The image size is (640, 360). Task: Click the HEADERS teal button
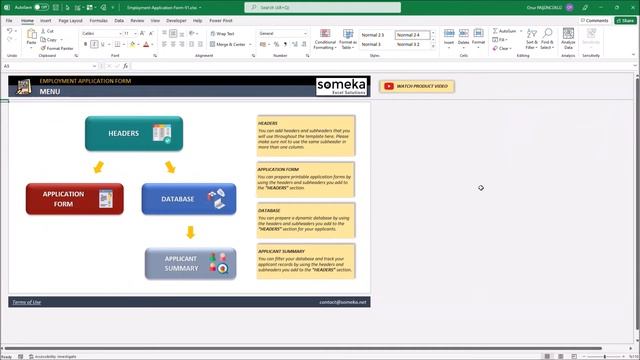[x=134, y=133]
